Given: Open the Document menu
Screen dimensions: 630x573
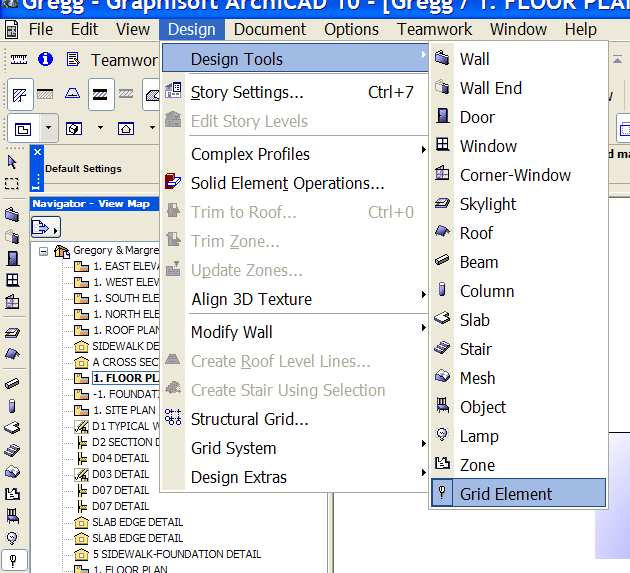Looking at the screenshot, I should coord(270,29).
